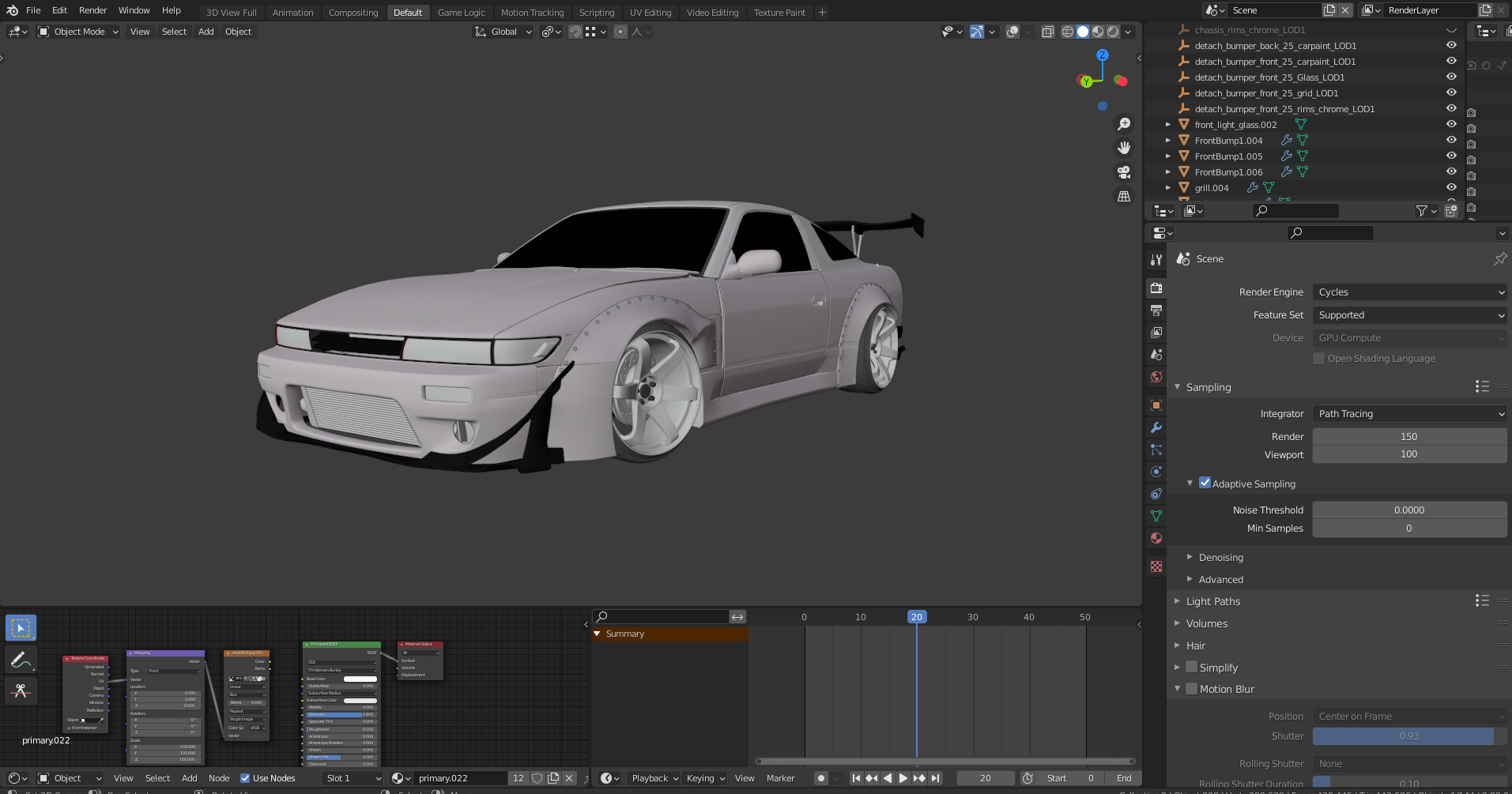Jump to the timeline end frame
Viewport: 1512px width, 794px height.
tap(935, 778)
